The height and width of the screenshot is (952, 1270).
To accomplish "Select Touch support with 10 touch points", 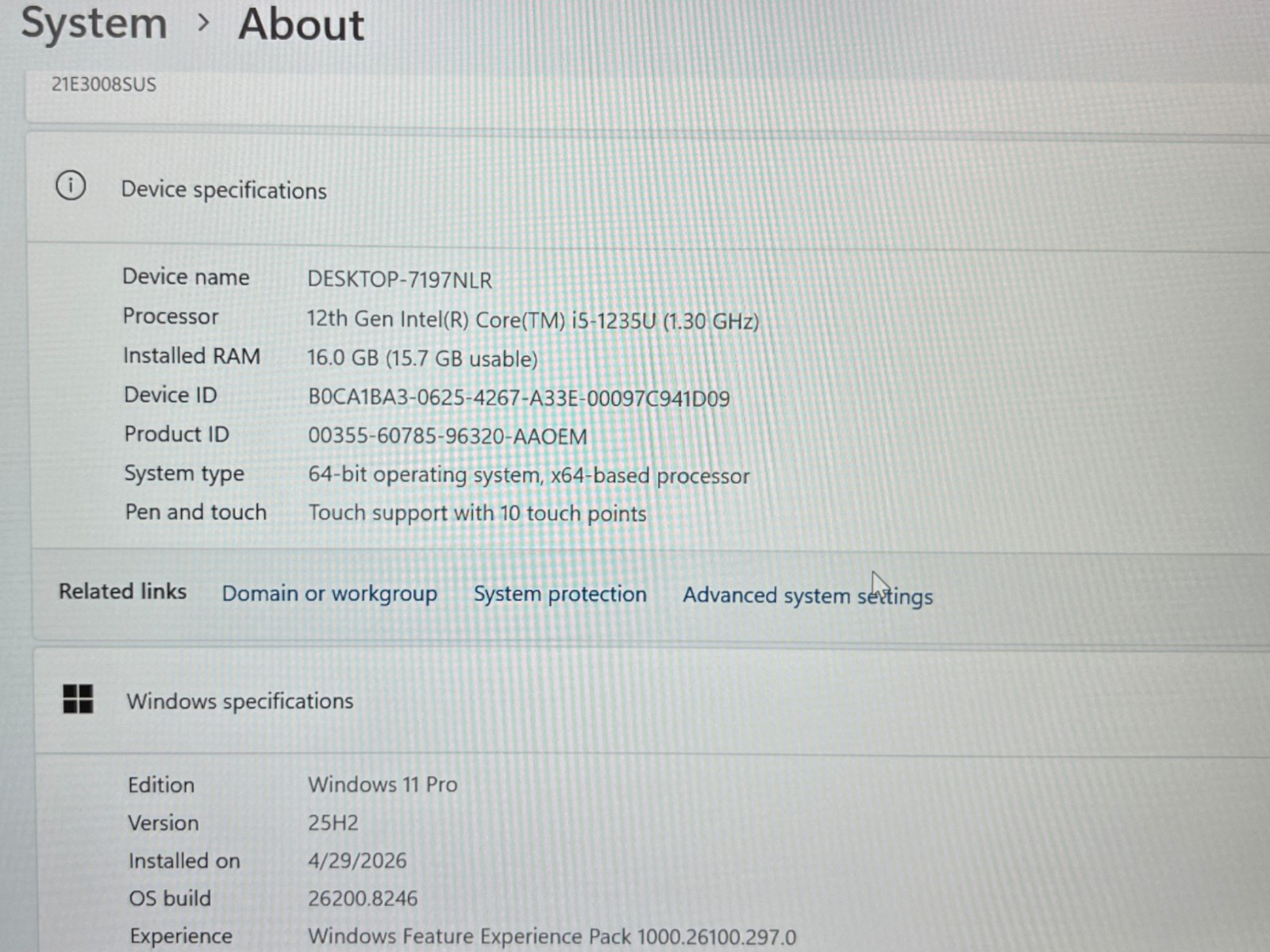I will click(477, 513).
